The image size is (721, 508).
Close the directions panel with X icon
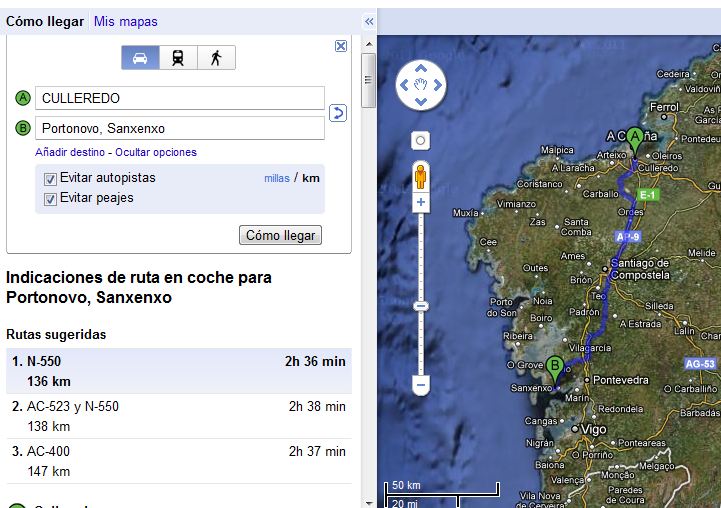point(341,46)
